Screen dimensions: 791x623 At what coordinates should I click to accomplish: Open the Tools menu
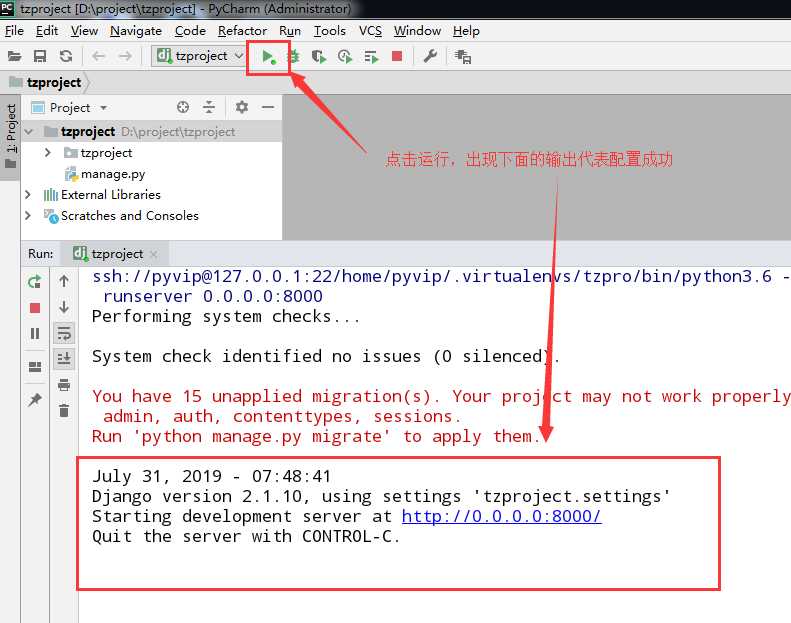click(x=329, y=31)
